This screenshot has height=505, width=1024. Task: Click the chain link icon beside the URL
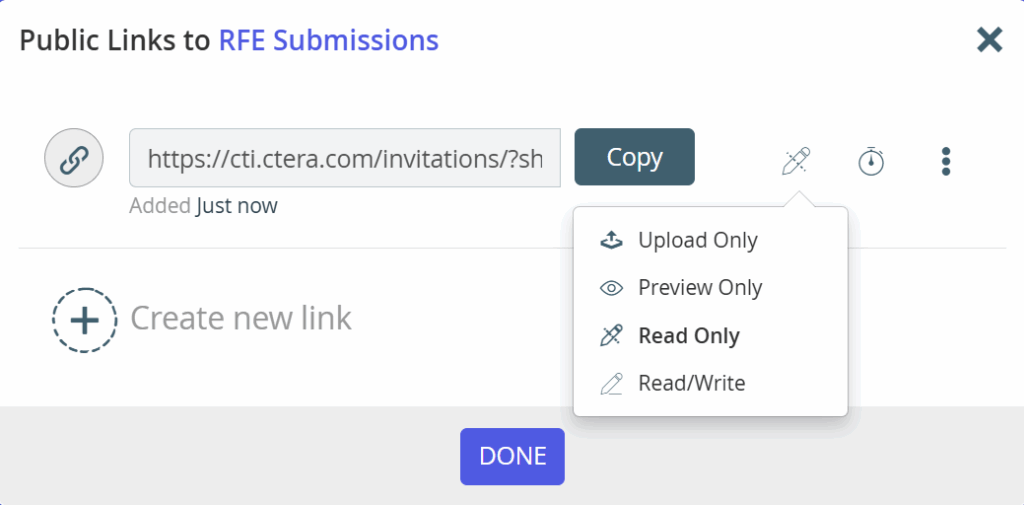coord(74,159)
